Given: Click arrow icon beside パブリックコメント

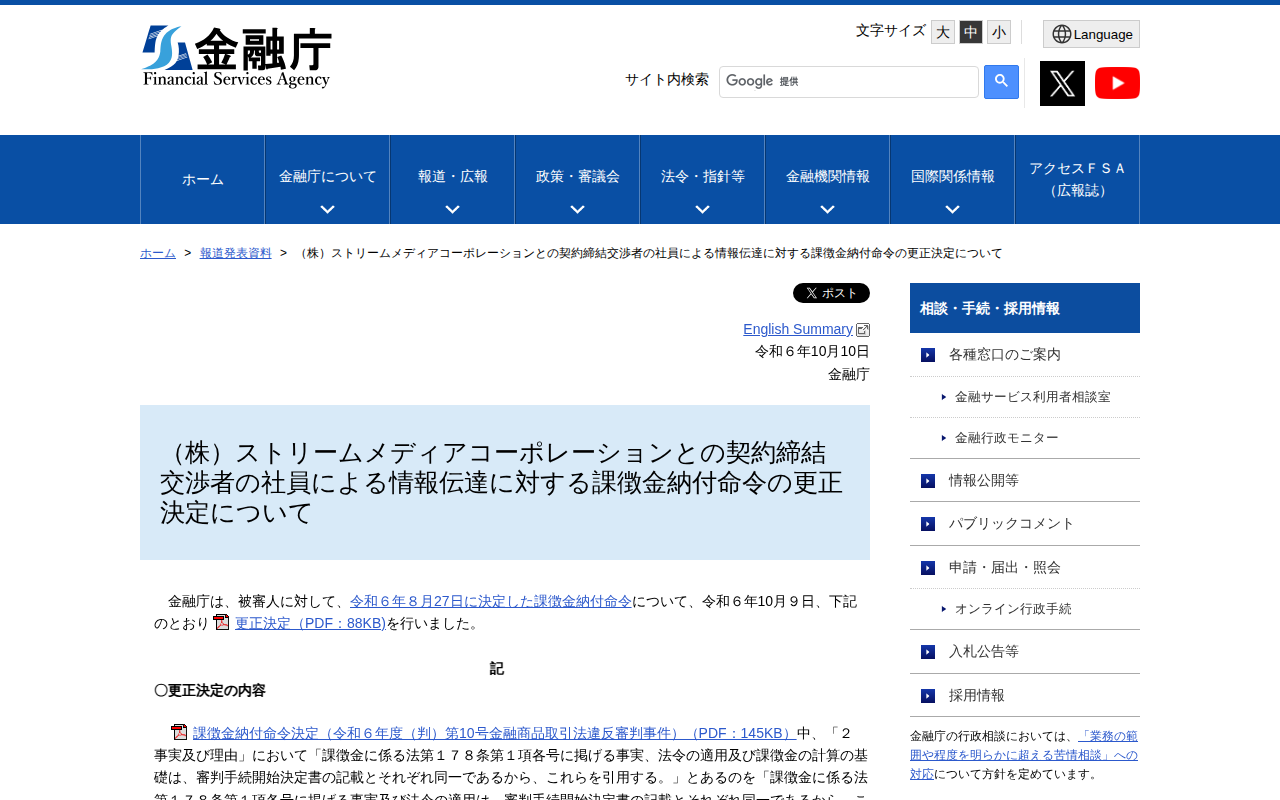Looking at the screenshot, I should tap(928, 524).
